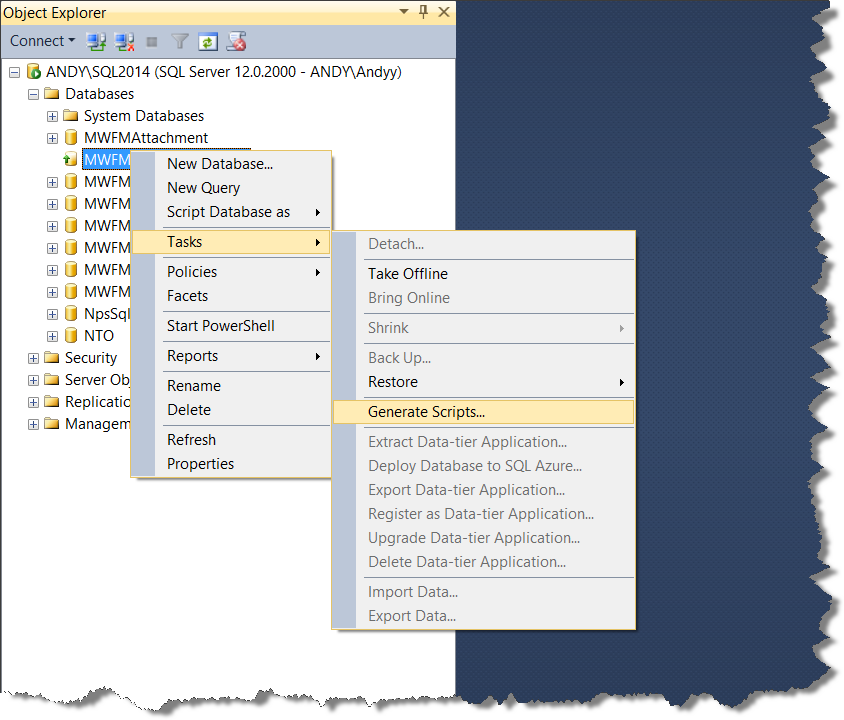Open the Restore submenu
The image size is (844, 720).
[x=393, y=382]
